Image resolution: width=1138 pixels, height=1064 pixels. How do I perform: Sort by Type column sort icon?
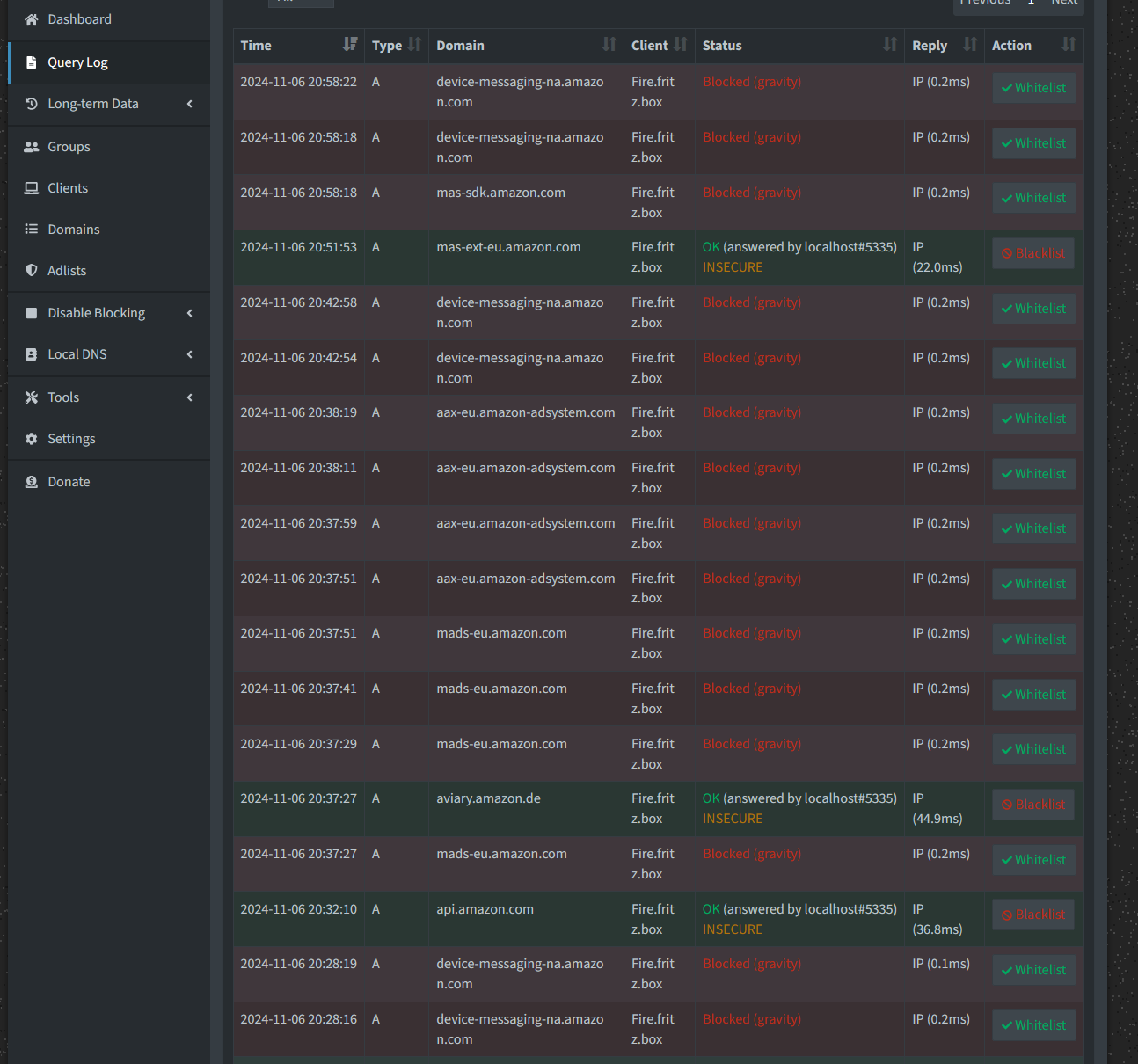(x=415, y=44)
